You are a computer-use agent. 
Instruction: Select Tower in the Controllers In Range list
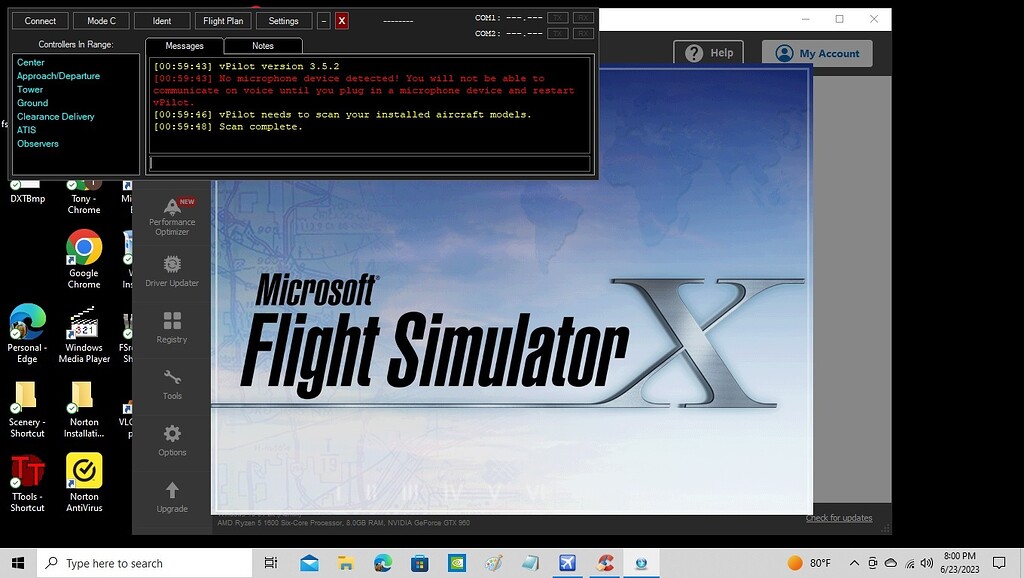30,89
